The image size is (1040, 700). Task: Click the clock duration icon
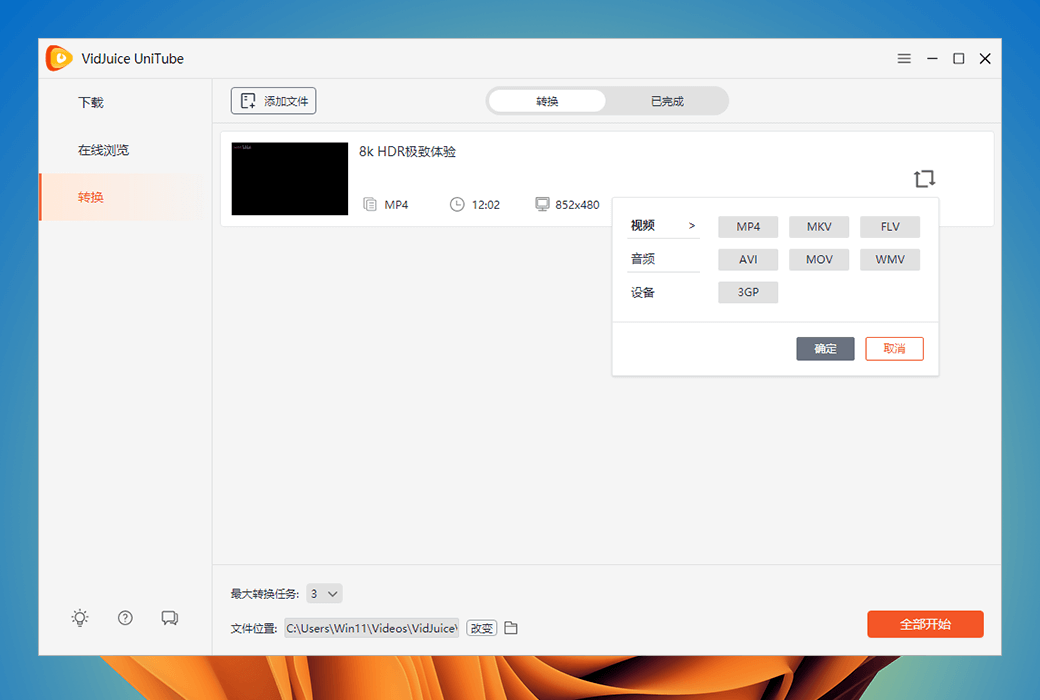tap(457, 204)
